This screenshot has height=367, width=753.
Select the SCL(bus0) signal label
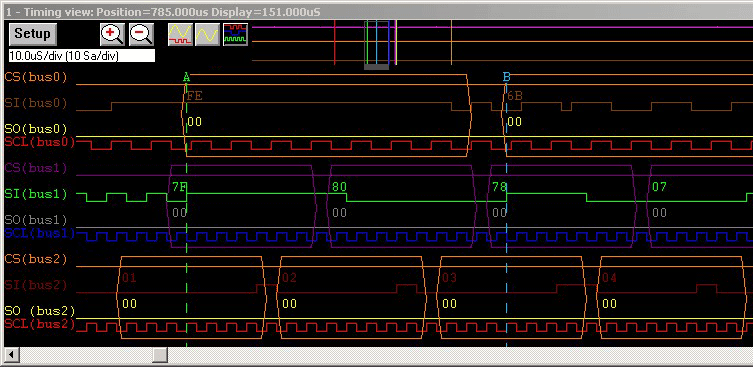point(40,142)
